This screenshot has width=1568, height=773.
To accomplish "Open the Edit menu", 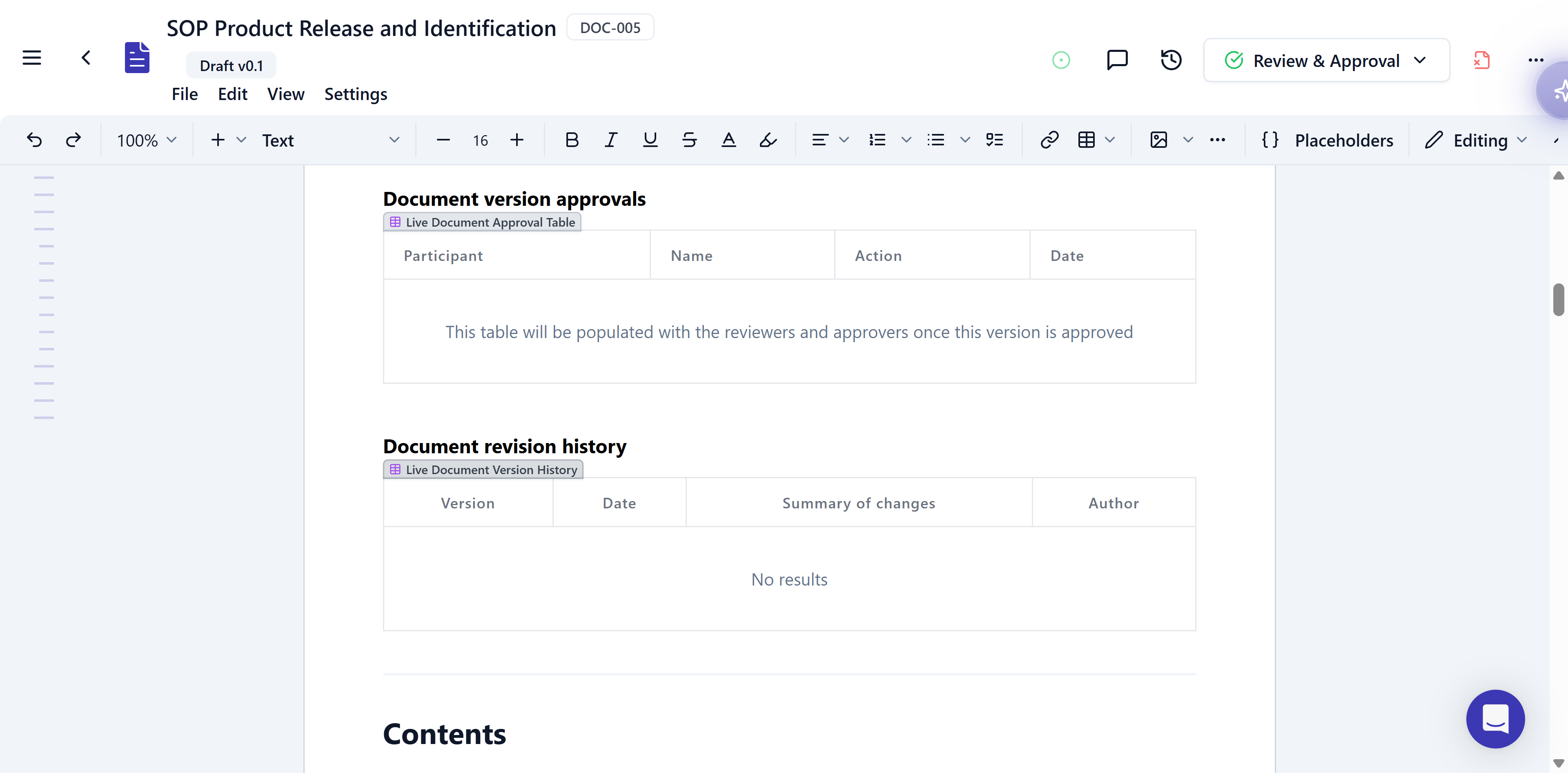I will click(232, 94).
